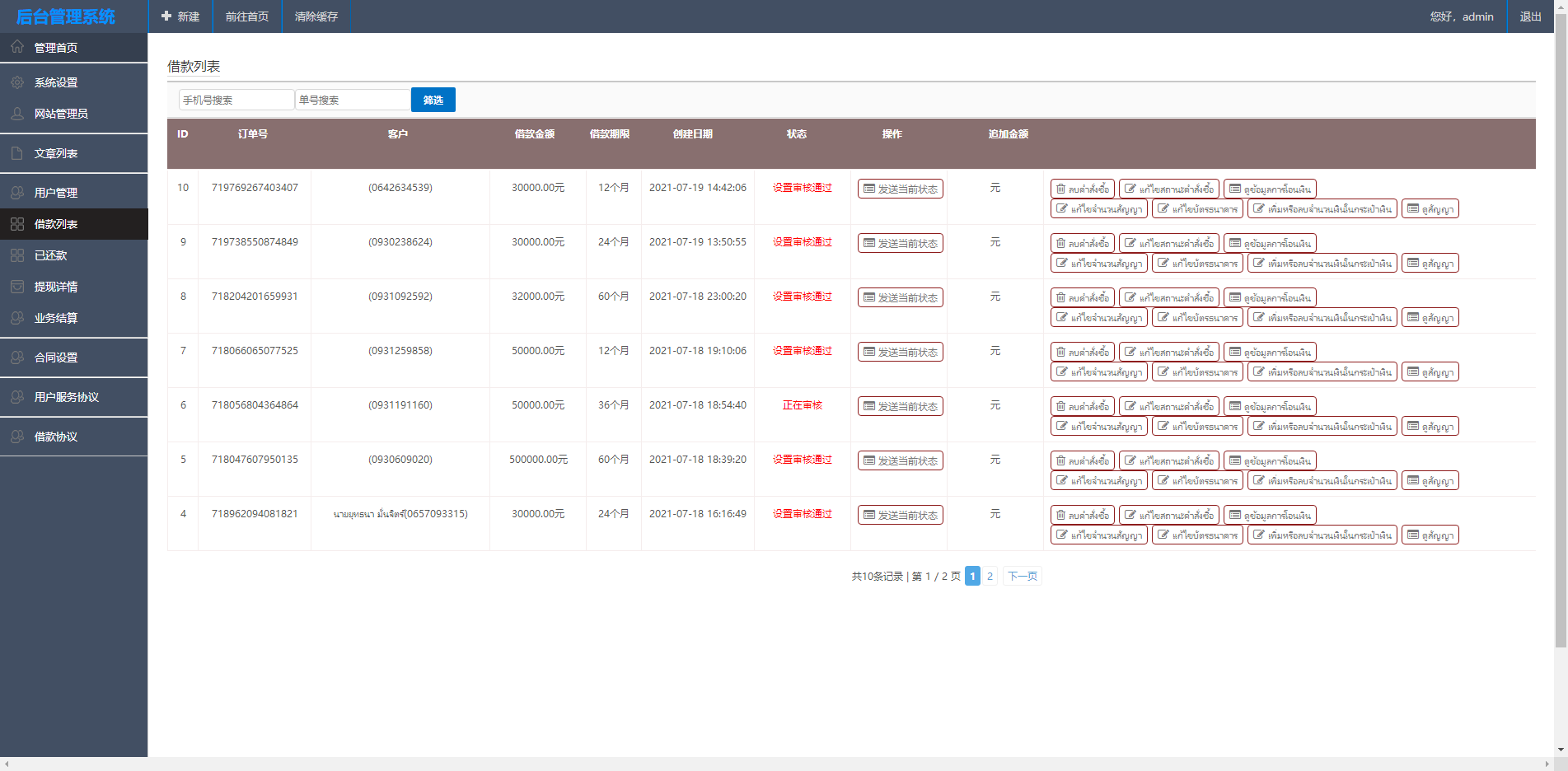Viewport: 1568px width, 771px height.
Task: Click 下一页 pagination link
Action: 1022,576
